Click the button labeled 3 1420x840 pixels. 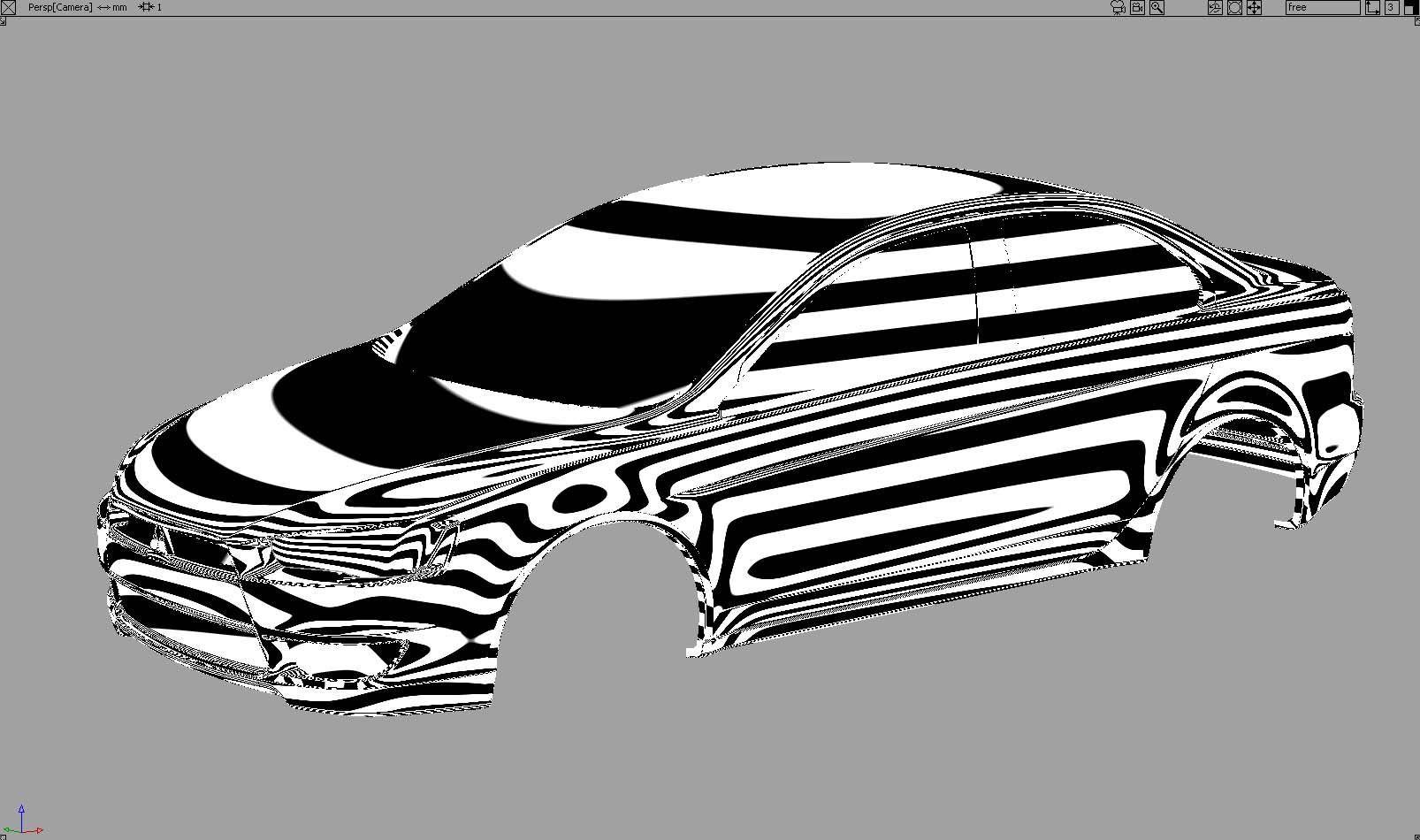point(1391,7)
